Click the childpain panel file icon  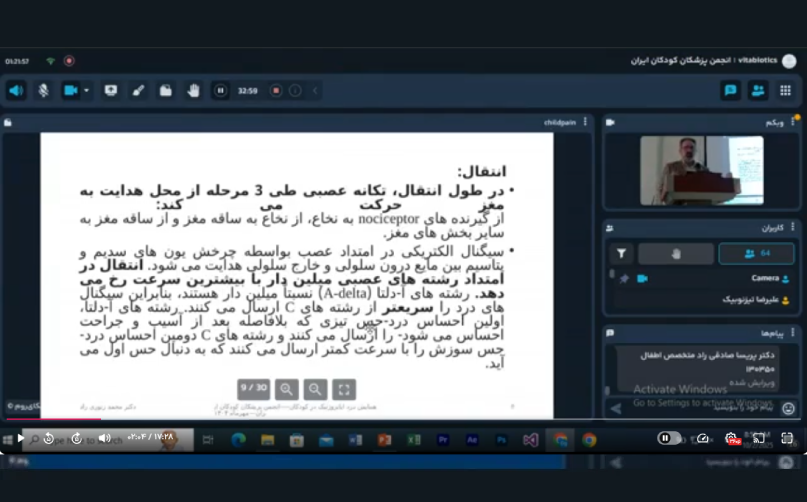[8, 123]
